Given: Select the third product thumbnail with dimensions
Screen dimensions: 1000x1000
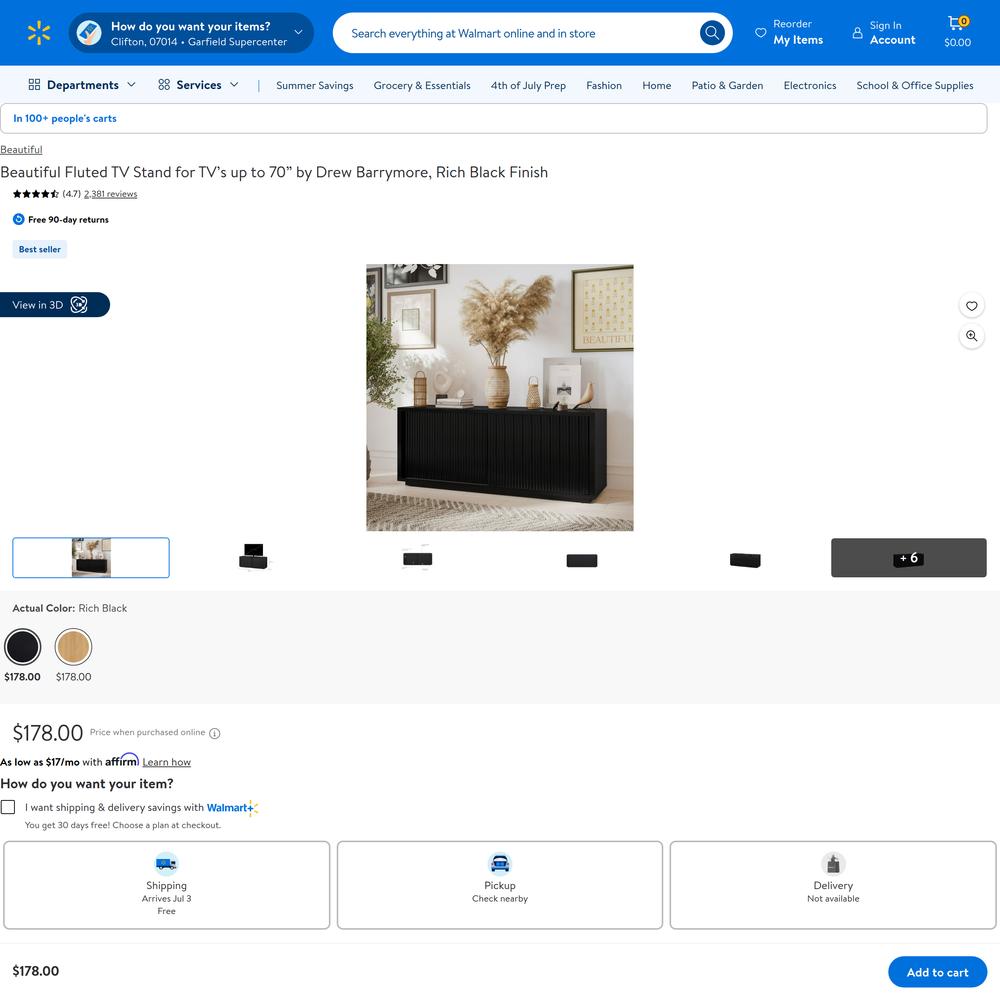Looking at the screenshot, I should [418, 558].
